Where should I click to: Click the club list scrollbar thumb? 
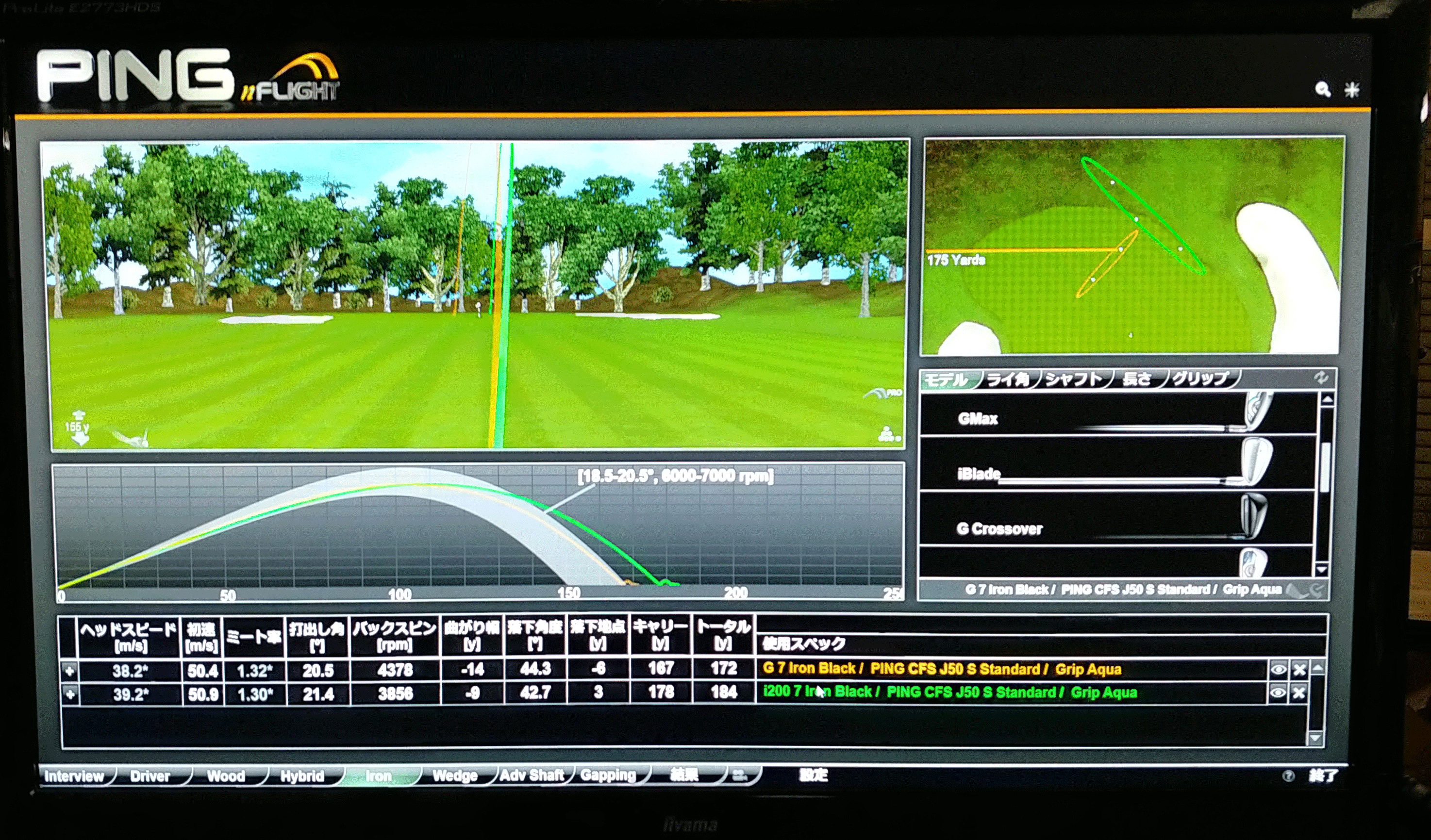1324,467
